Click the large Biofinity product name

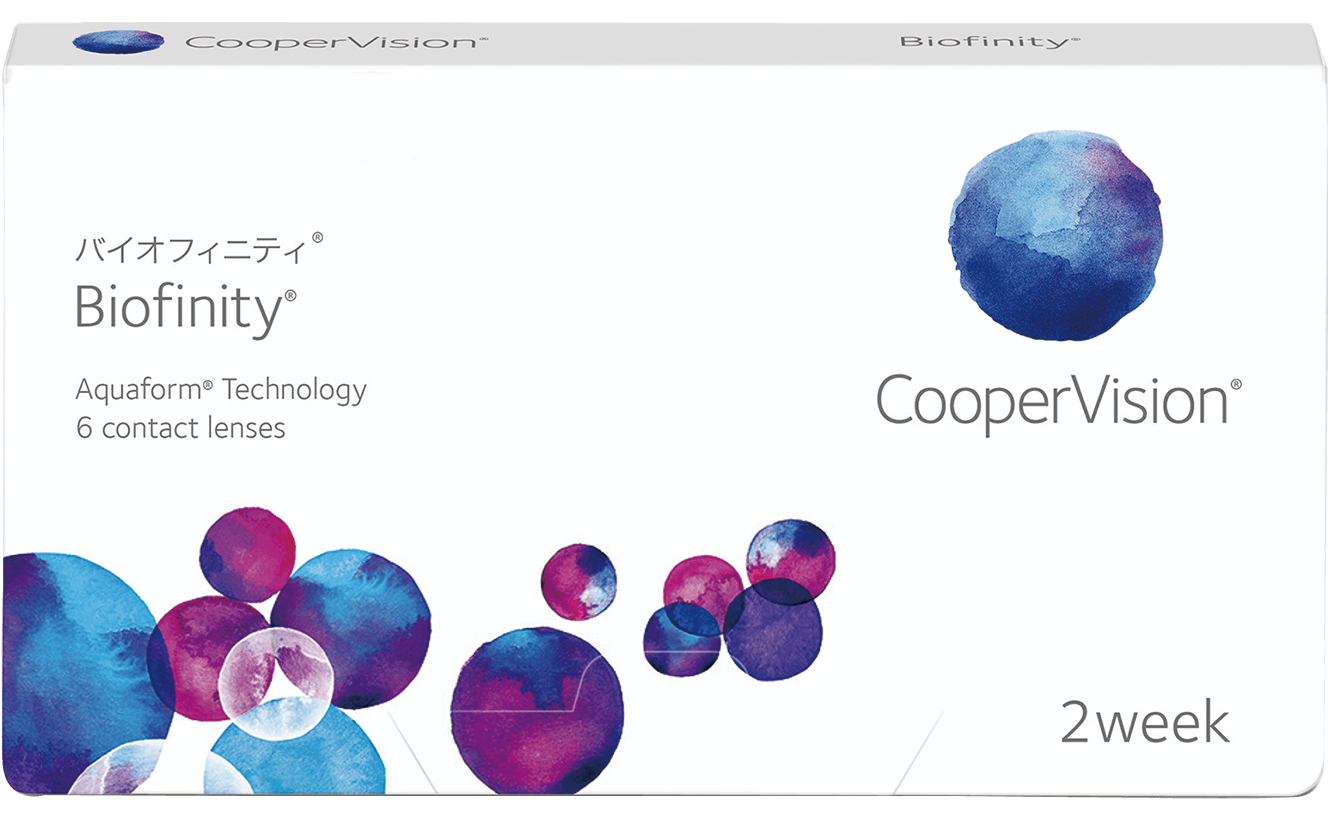coord(186,309)
